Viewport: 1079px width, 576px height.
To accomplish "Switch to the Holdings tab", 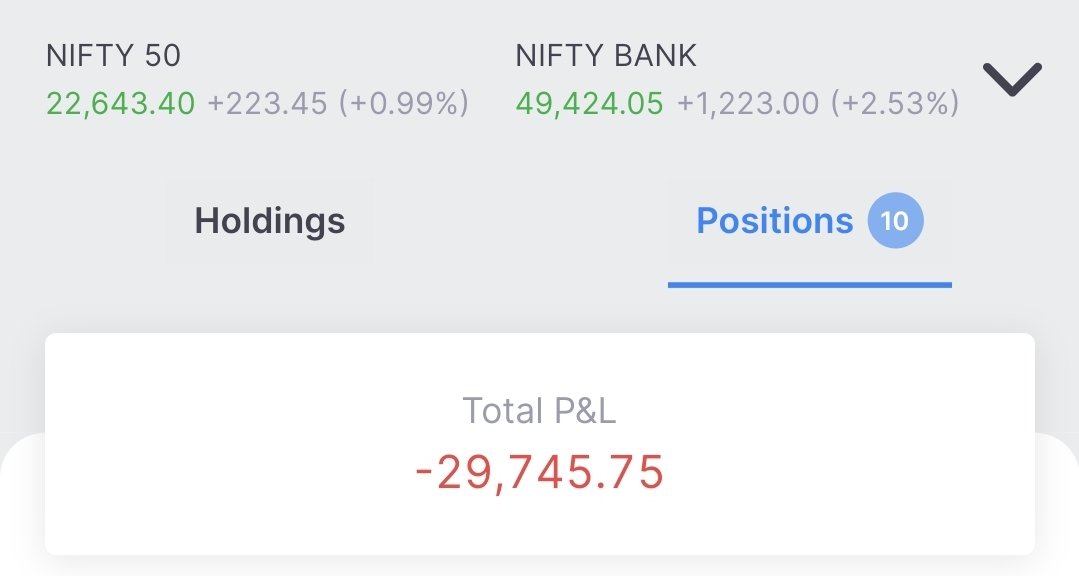I will (x=270, y=221).
